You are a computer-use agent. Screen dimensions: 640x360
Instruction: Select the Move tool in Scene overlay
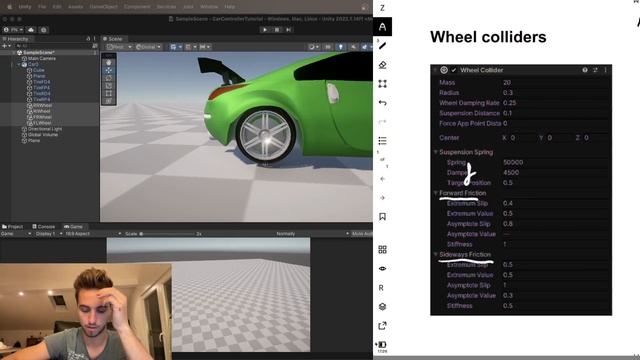pyautogui.click(x=109, y=70)
